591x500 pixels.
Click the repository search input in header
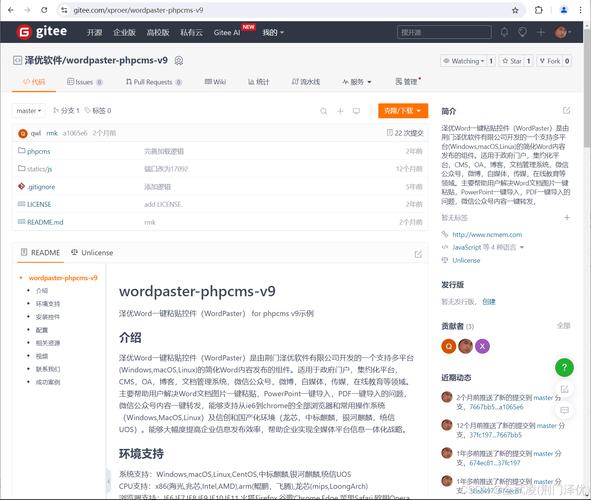444,32
